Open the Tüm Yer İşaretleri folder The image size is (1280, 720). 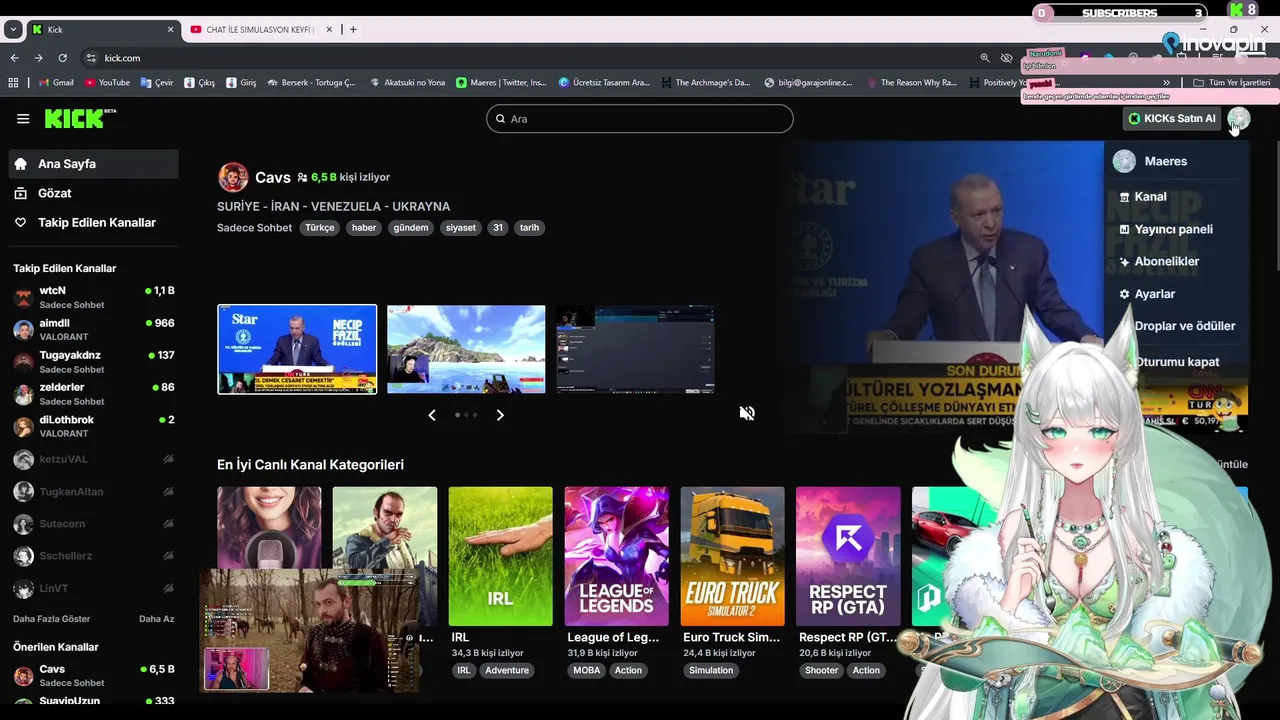pyautogui.click(x=1232, y=83)
